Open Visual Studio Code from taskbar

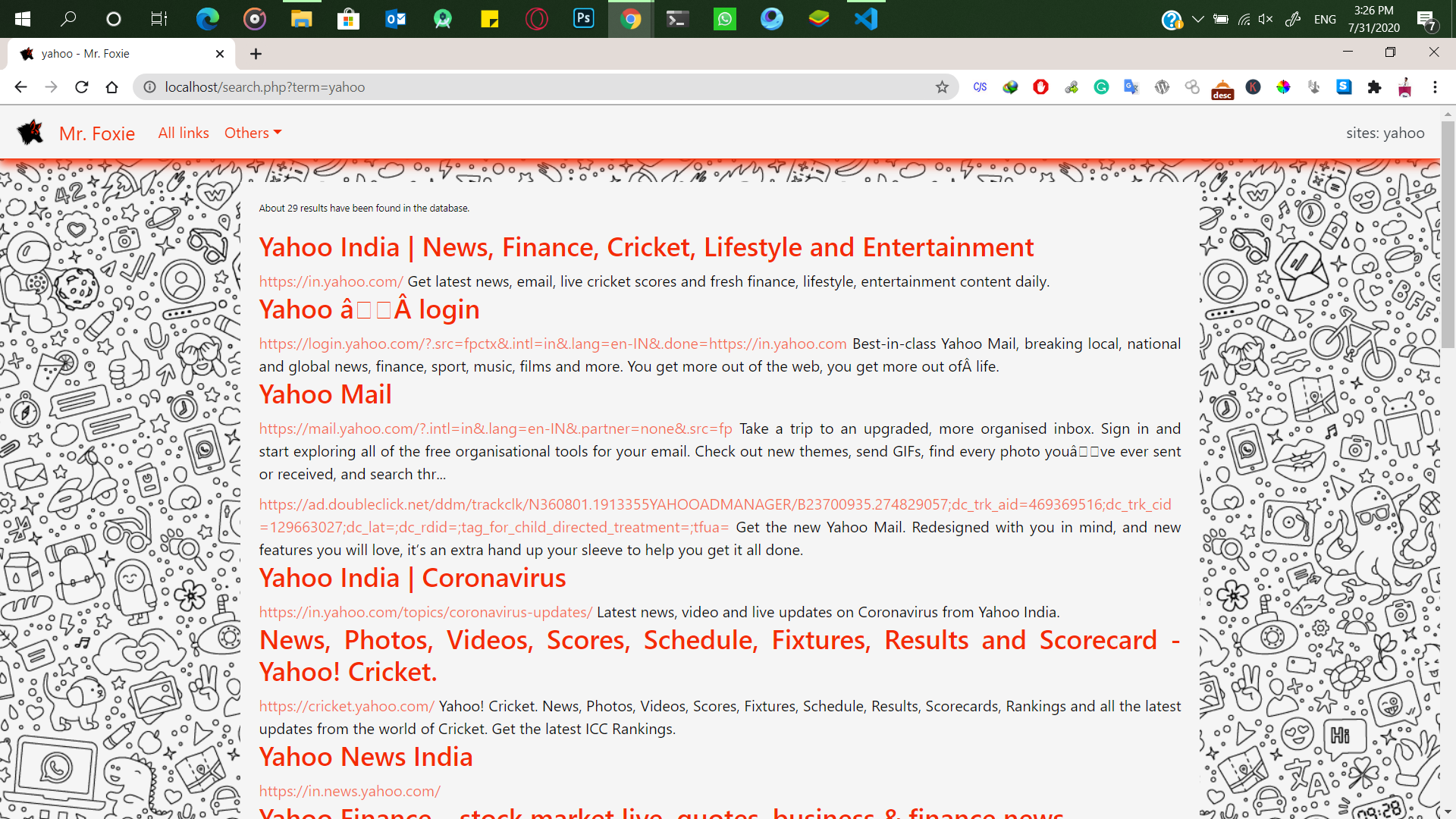point(865,18)
